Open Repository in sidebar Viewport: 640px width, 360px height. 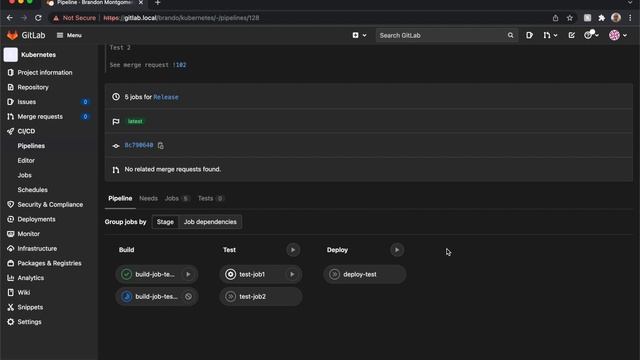tap(33, 87)
